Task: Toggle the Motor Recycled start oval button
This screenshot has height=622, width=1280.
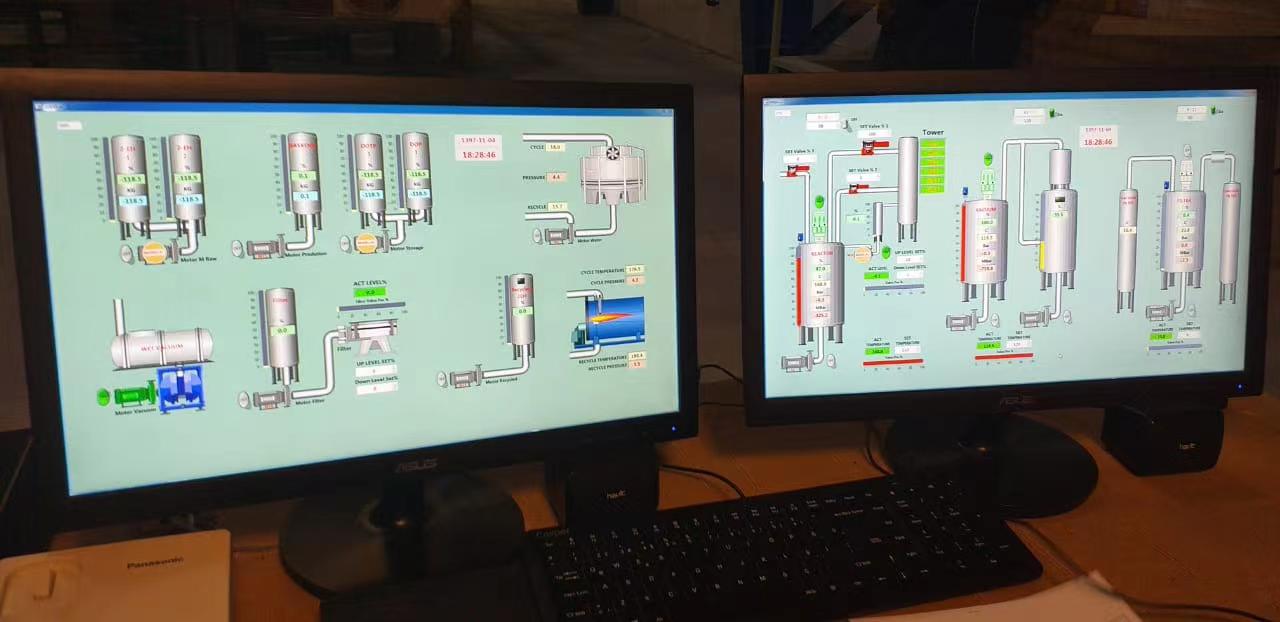Action: (442, 378)
